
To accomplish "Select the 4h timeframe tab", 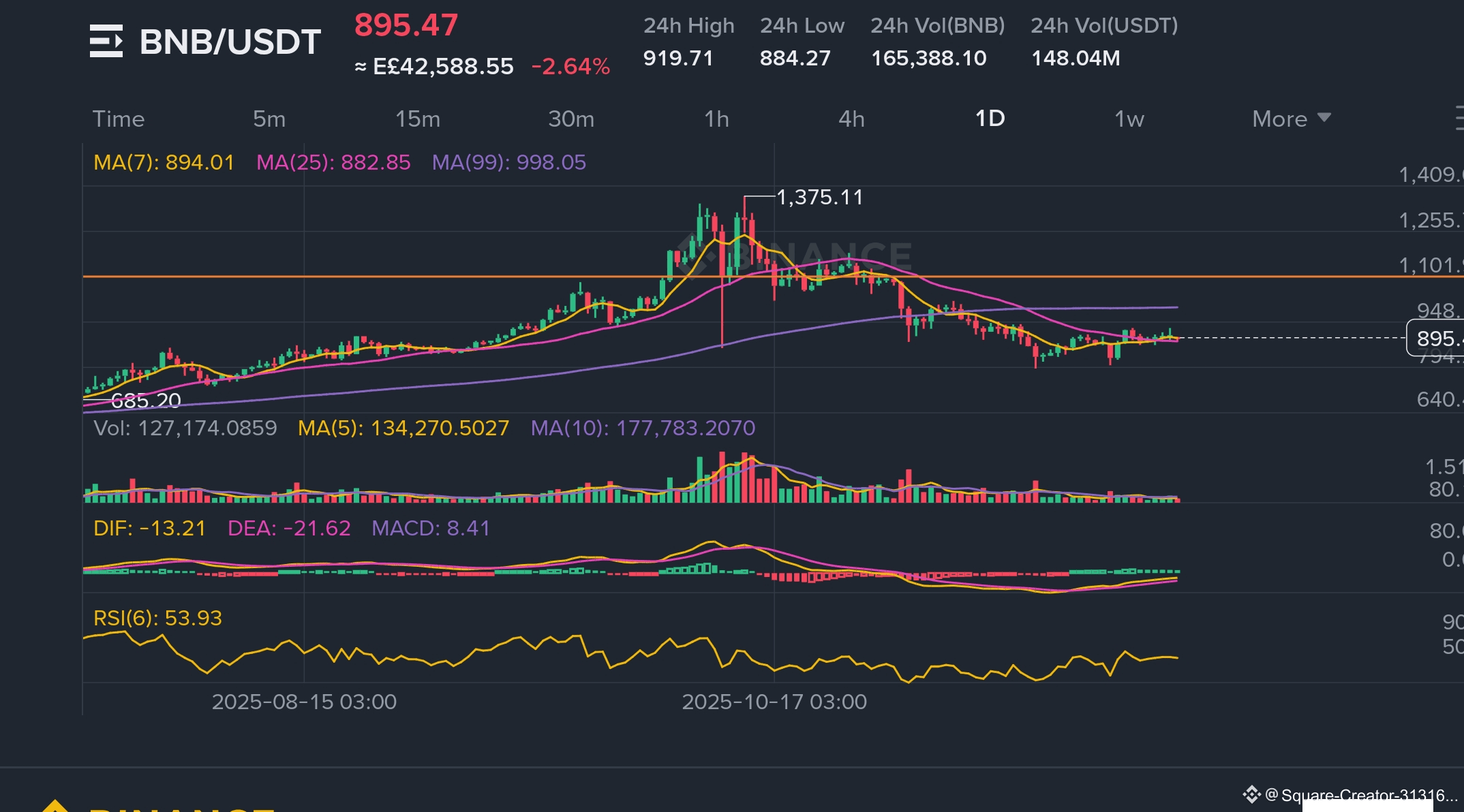I will [x=851, y=119].
